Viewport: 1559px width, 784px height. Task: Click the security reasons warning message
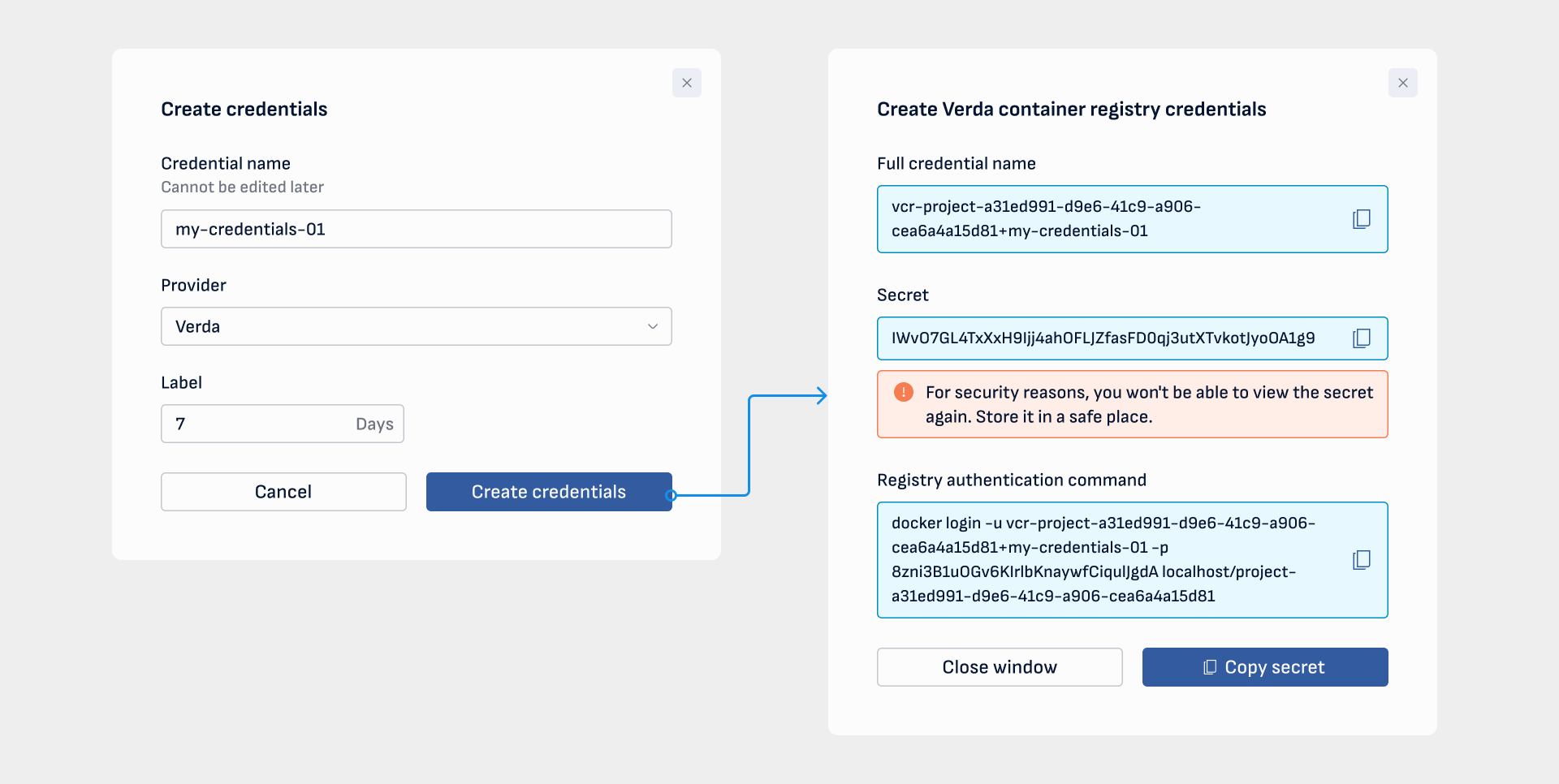1148,404
